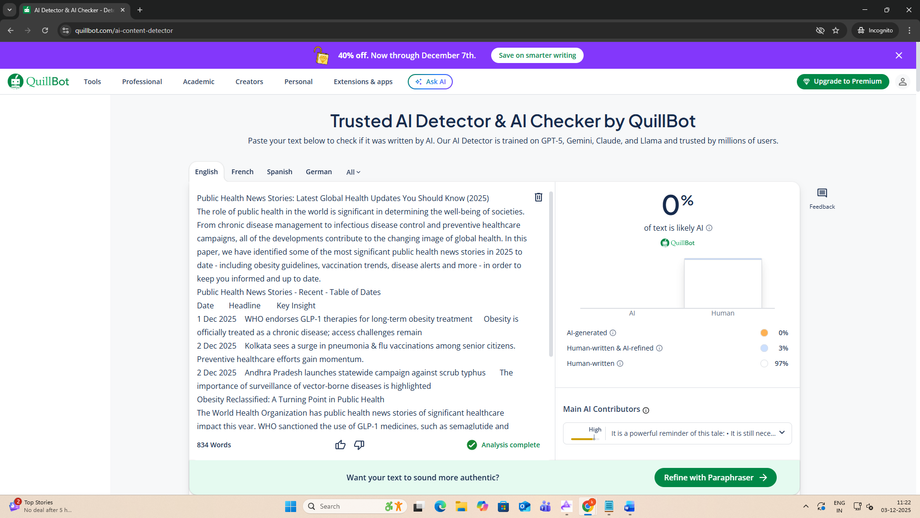The image size is (920, 518).
Task: Click the Upgrade to Premium button
Action: (843, 82)
